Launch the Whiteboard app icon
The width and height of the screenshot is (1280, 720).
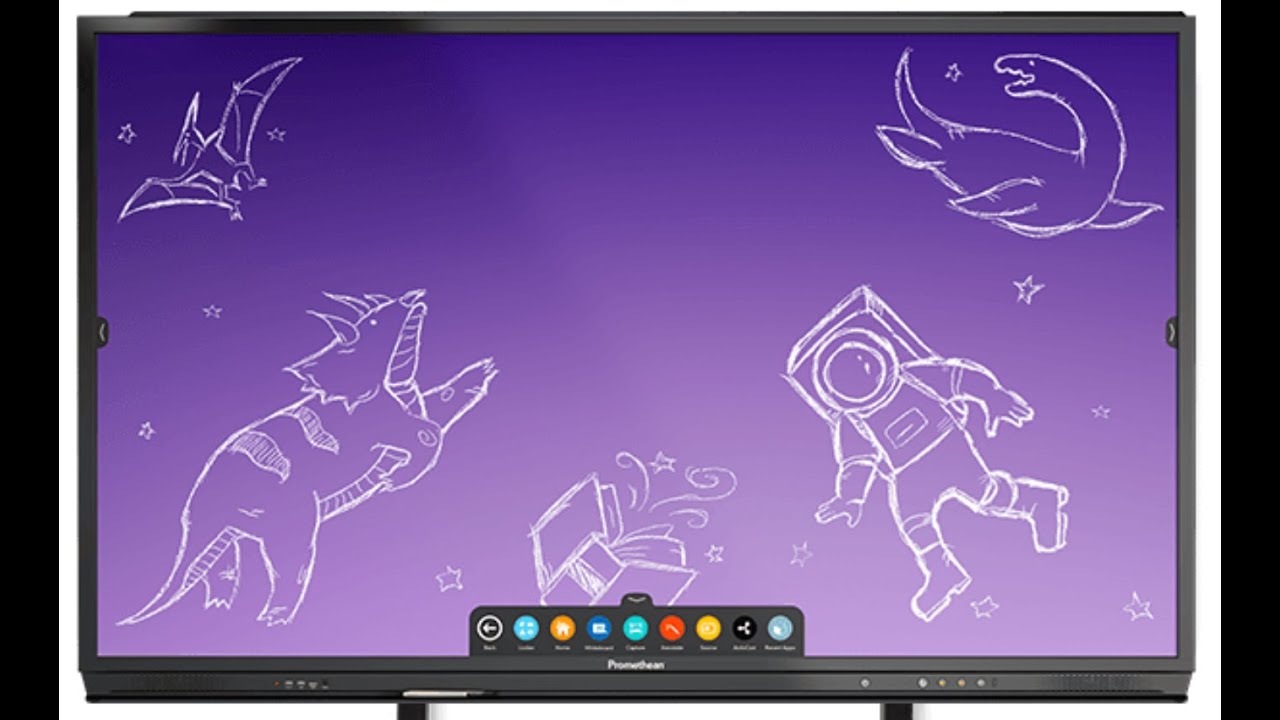(x=599, y=629)
